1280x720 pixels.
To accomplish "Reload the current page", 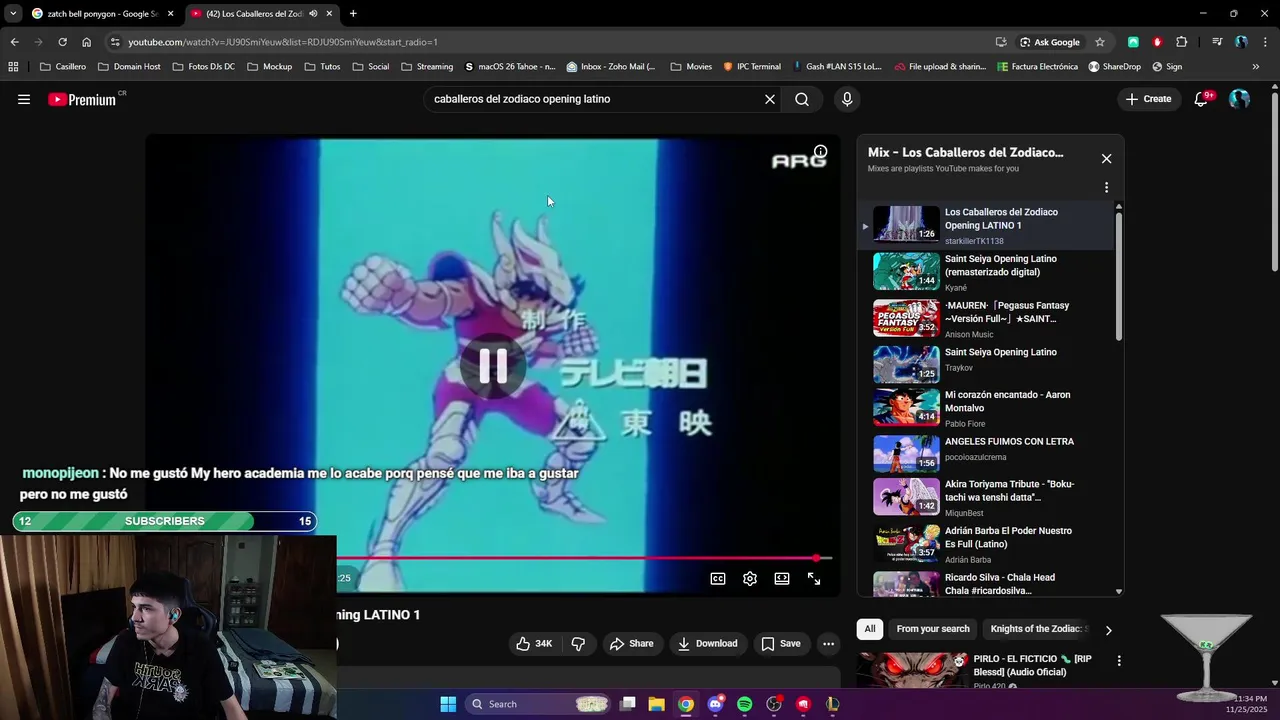I will [62, 42].
